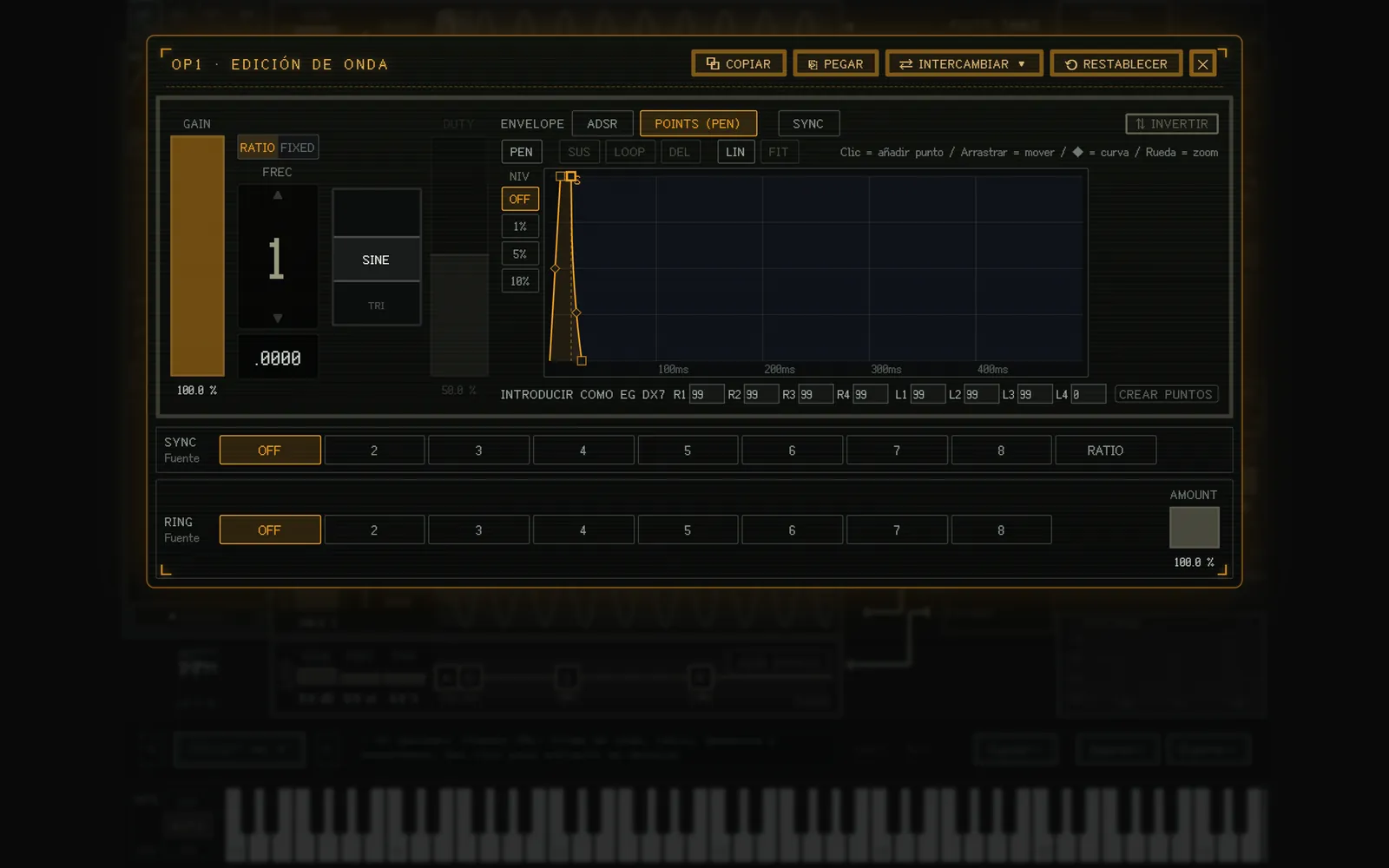The height and width of the screenshot is (868, 1389).
Task: Set NIV level to 5%
Action: (520, 253)
